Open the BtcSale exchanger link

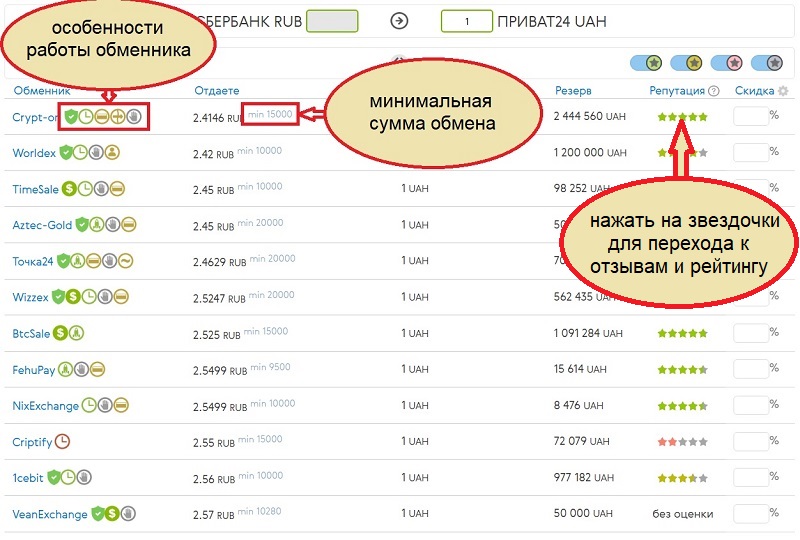click(x=31, y=334)
